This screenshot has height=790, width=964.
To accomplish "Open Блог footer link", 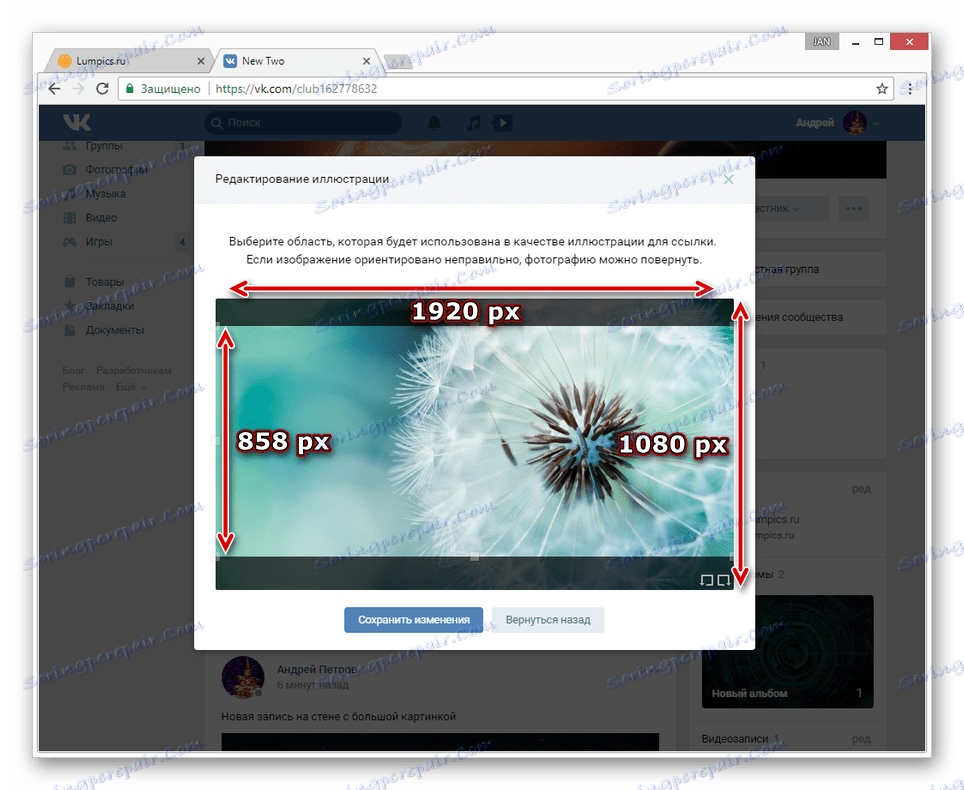I will coord(73,371).
